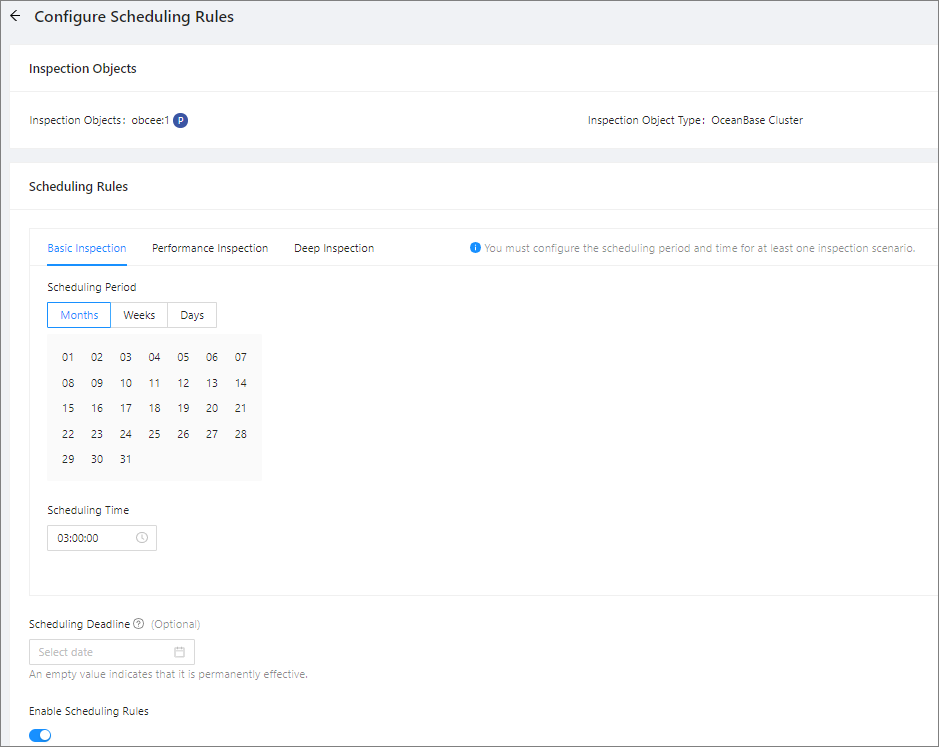Select day 15 in the calendar grid
Image resolution: width=939 pixels, height=747 pixels.
click(68, 408)
